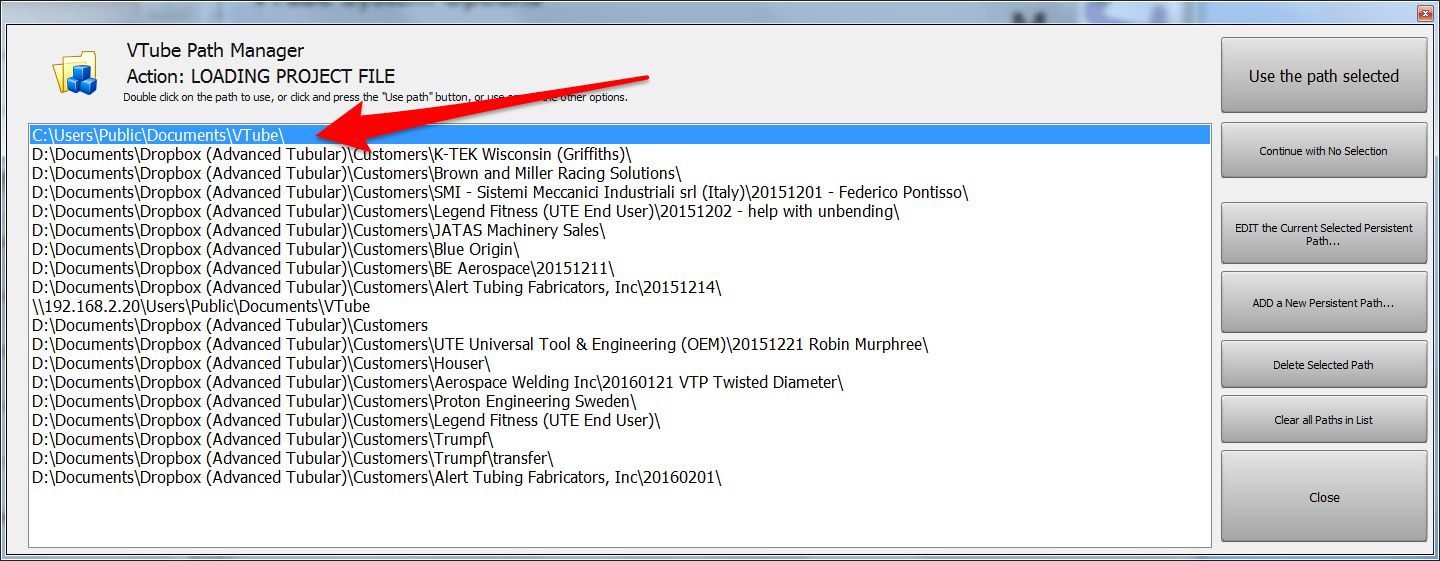1440x561 pixels.
Task: Open EDIT the Current Selected Persistent Path
Action: tap(1323, 234)
